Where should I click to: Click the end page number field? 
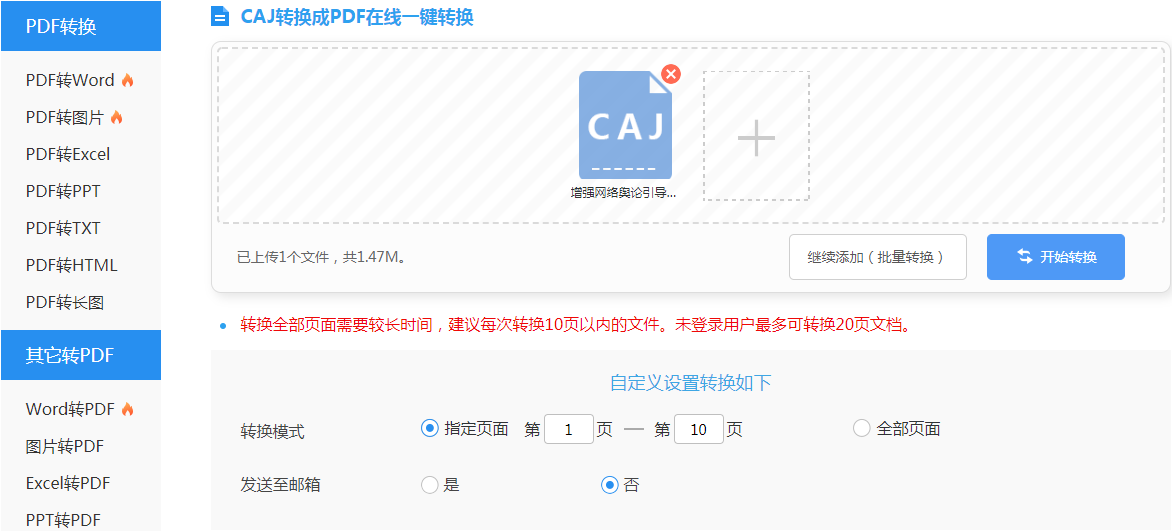tap(699, 429)
